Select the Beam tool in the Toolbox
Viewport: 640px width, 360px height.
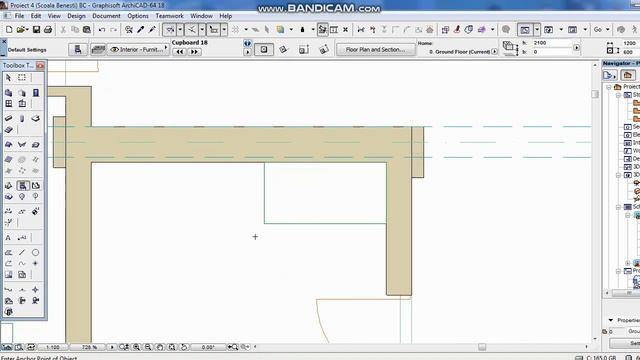pyautogui.click(x=8, y=118)
